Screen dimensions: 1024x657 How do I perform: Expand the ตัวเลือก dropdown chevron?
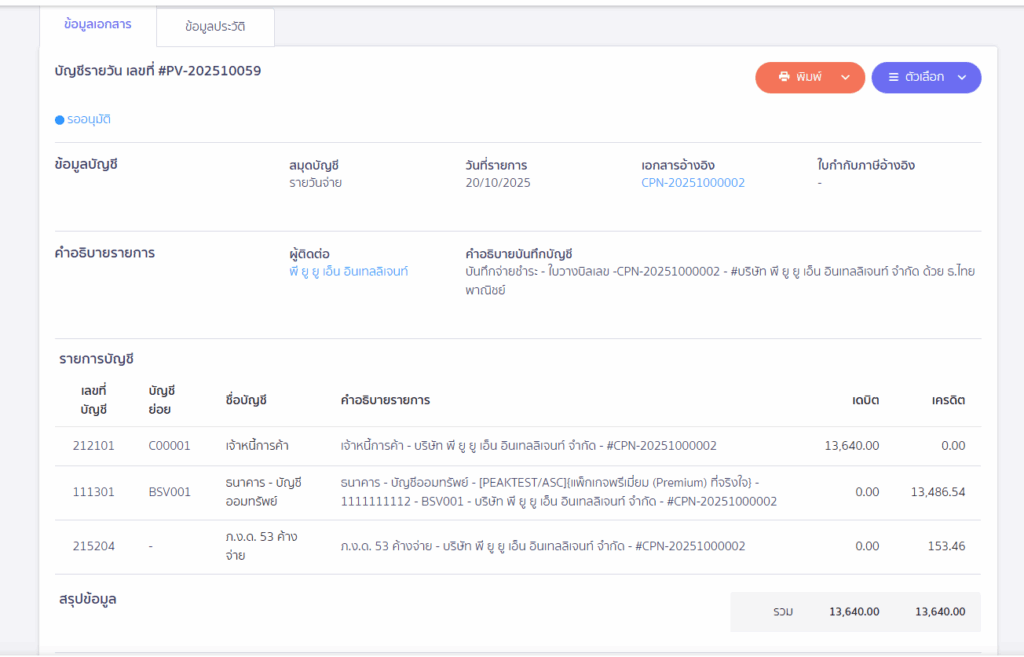click(x=962, y=77)
